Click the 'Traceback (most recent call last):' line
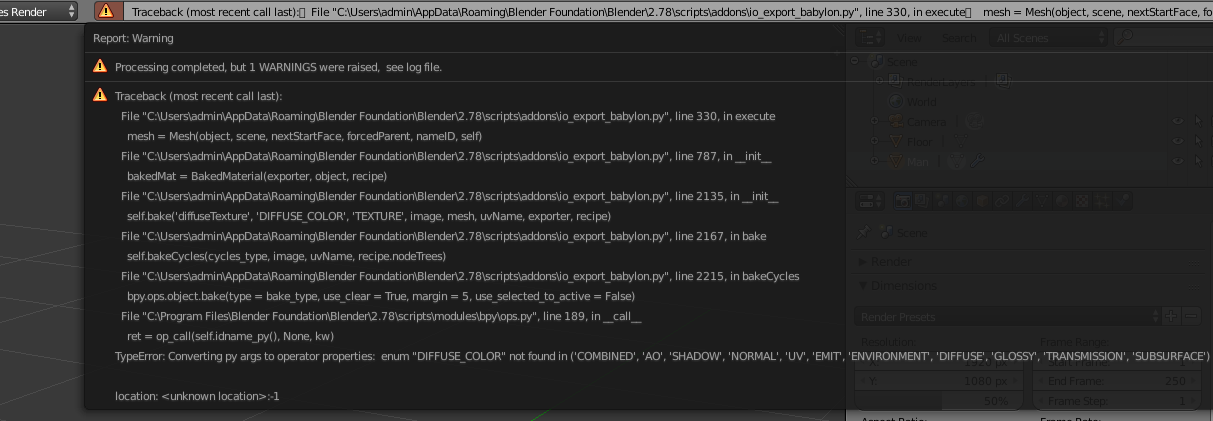Image resolution: width=1213 pixels, height=421 pixels. (199, 96)
